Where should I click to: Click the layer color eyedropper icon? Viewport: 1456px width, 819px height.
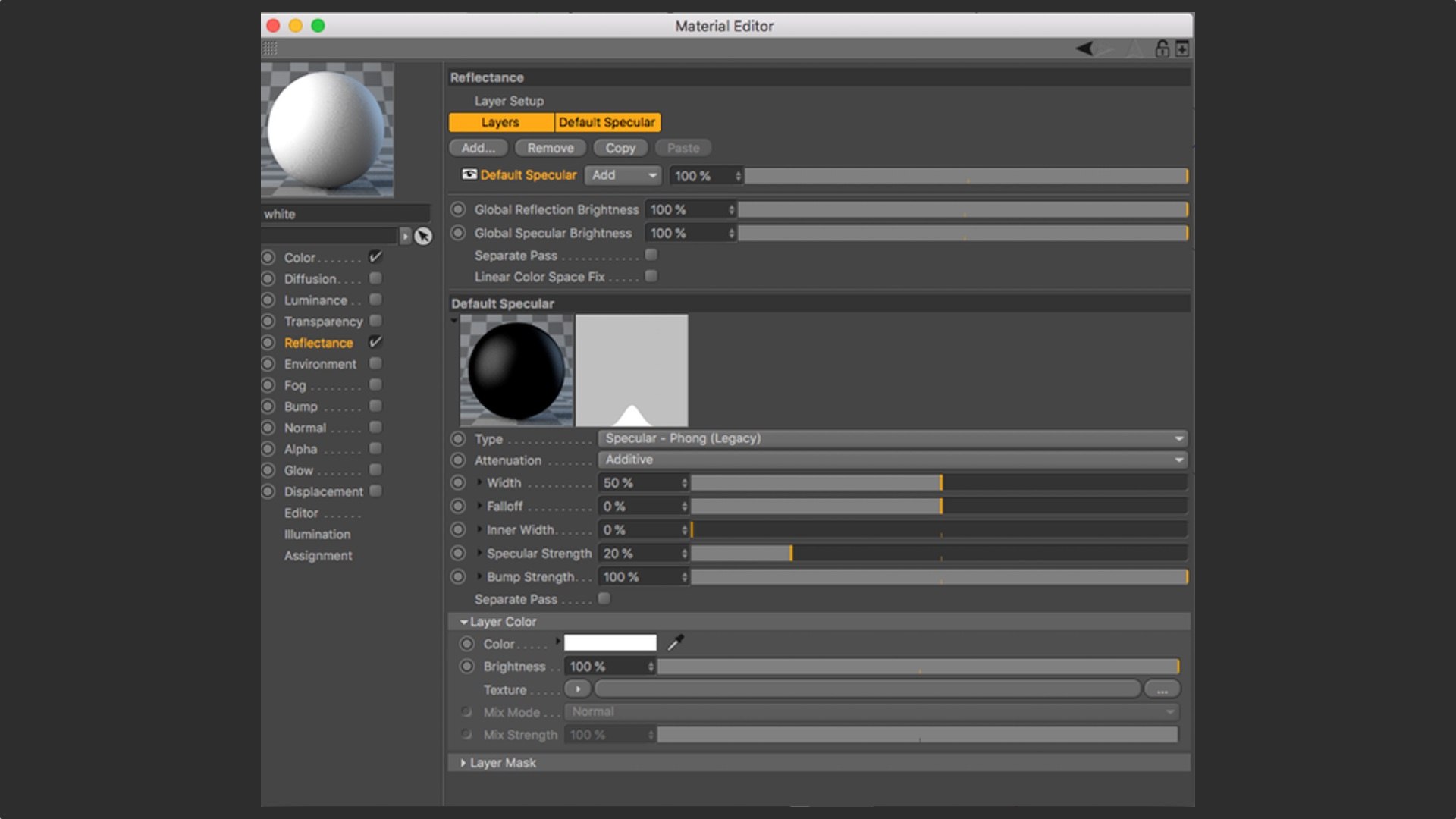coord(675,643)
